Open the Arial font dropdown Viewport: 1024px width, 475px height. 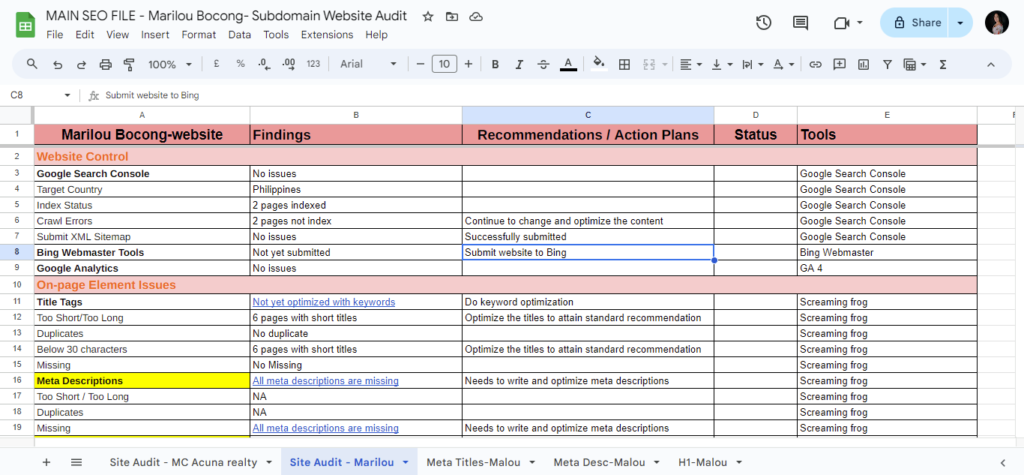pos(368,64)
